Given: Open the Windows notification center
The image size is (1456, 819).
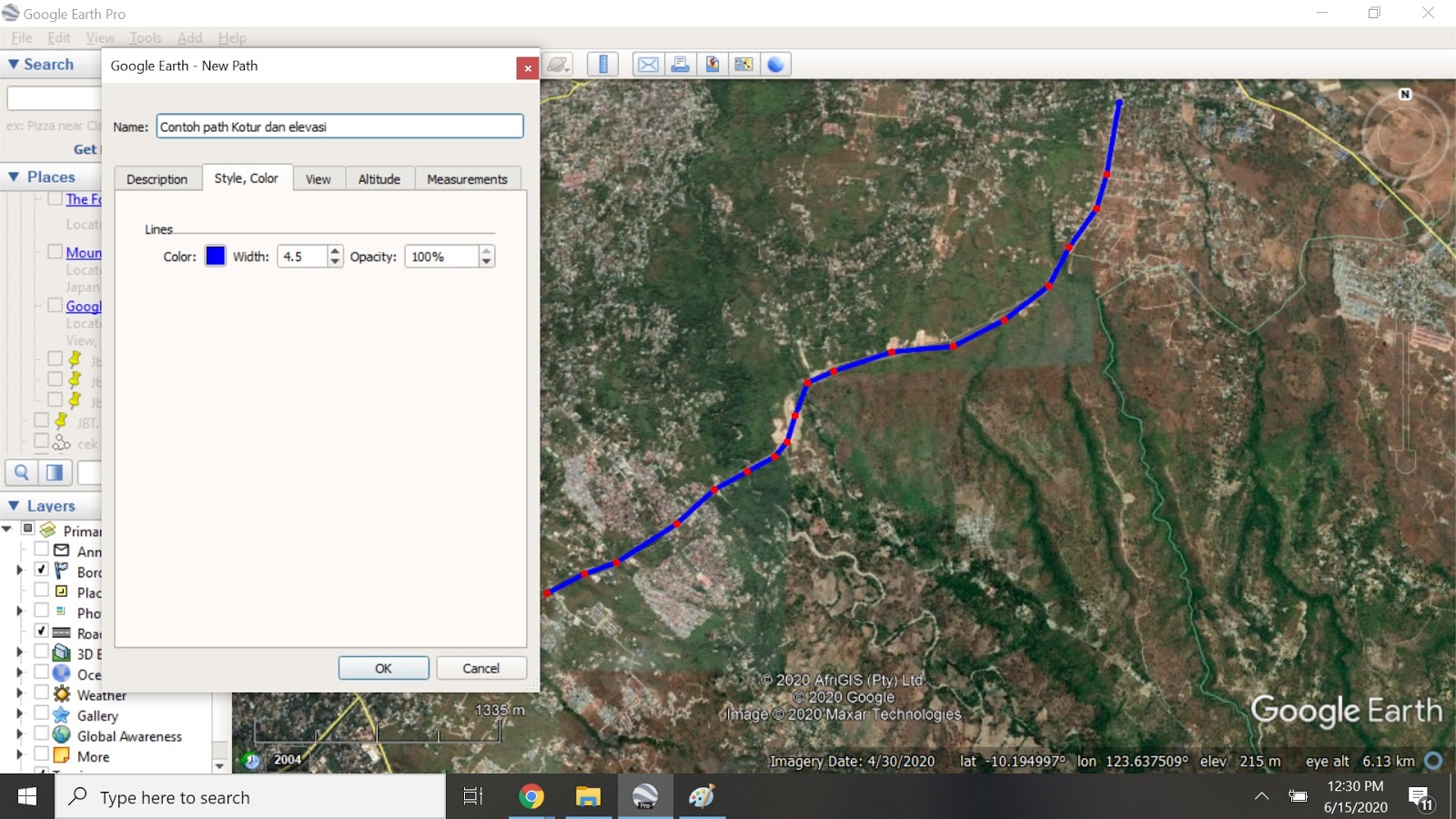Looking at the screenshot, I should pyautogui.click(x=1421, y=798).
